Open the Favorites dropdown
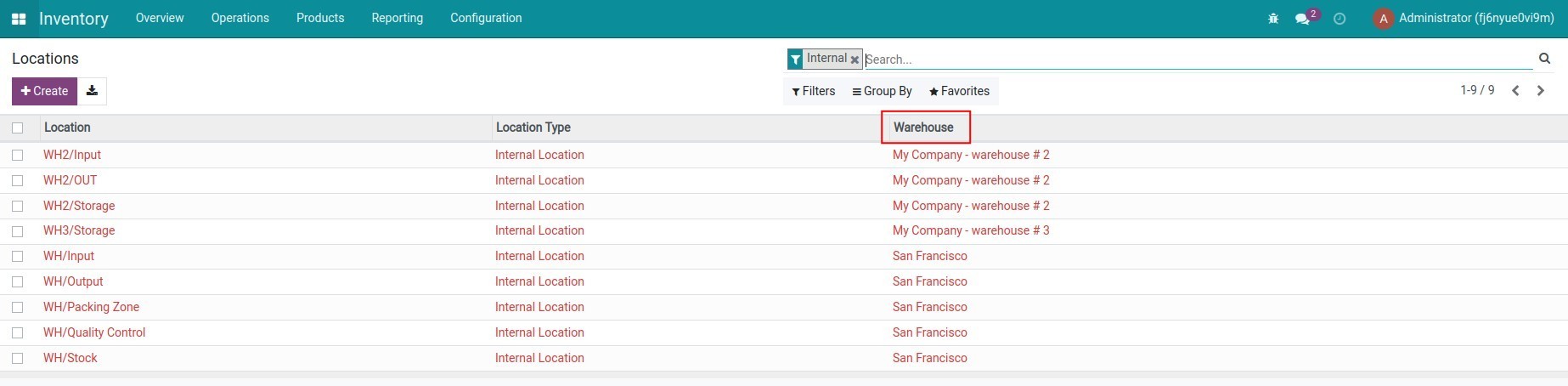 pyautogui.click(x=959, y=91)
